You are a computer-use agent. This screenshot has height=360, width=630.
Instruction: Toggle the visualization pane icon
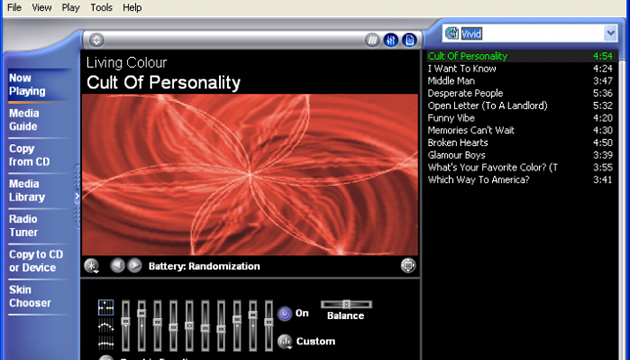tap(372, 40)
